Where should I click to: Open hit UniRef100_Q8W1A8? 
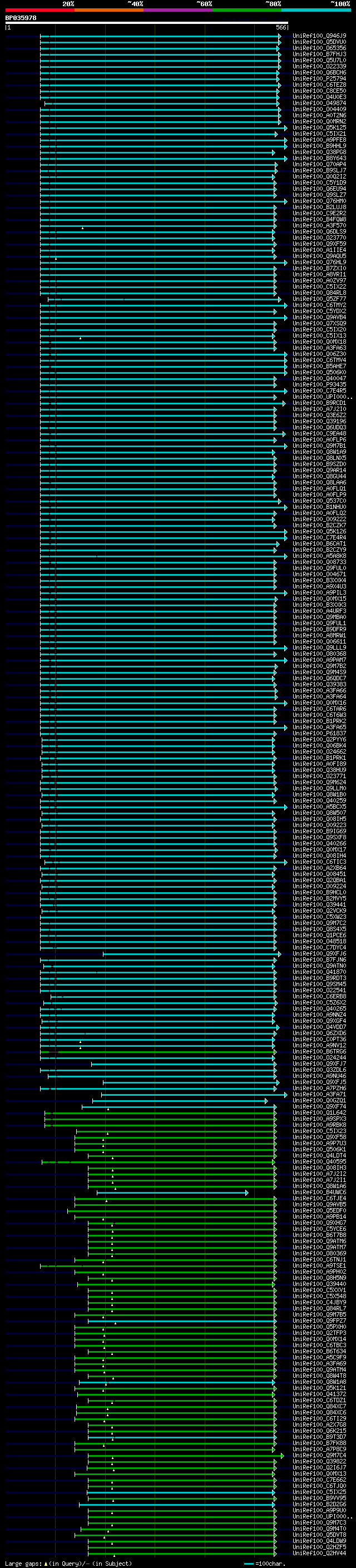tap(319, 1382)
